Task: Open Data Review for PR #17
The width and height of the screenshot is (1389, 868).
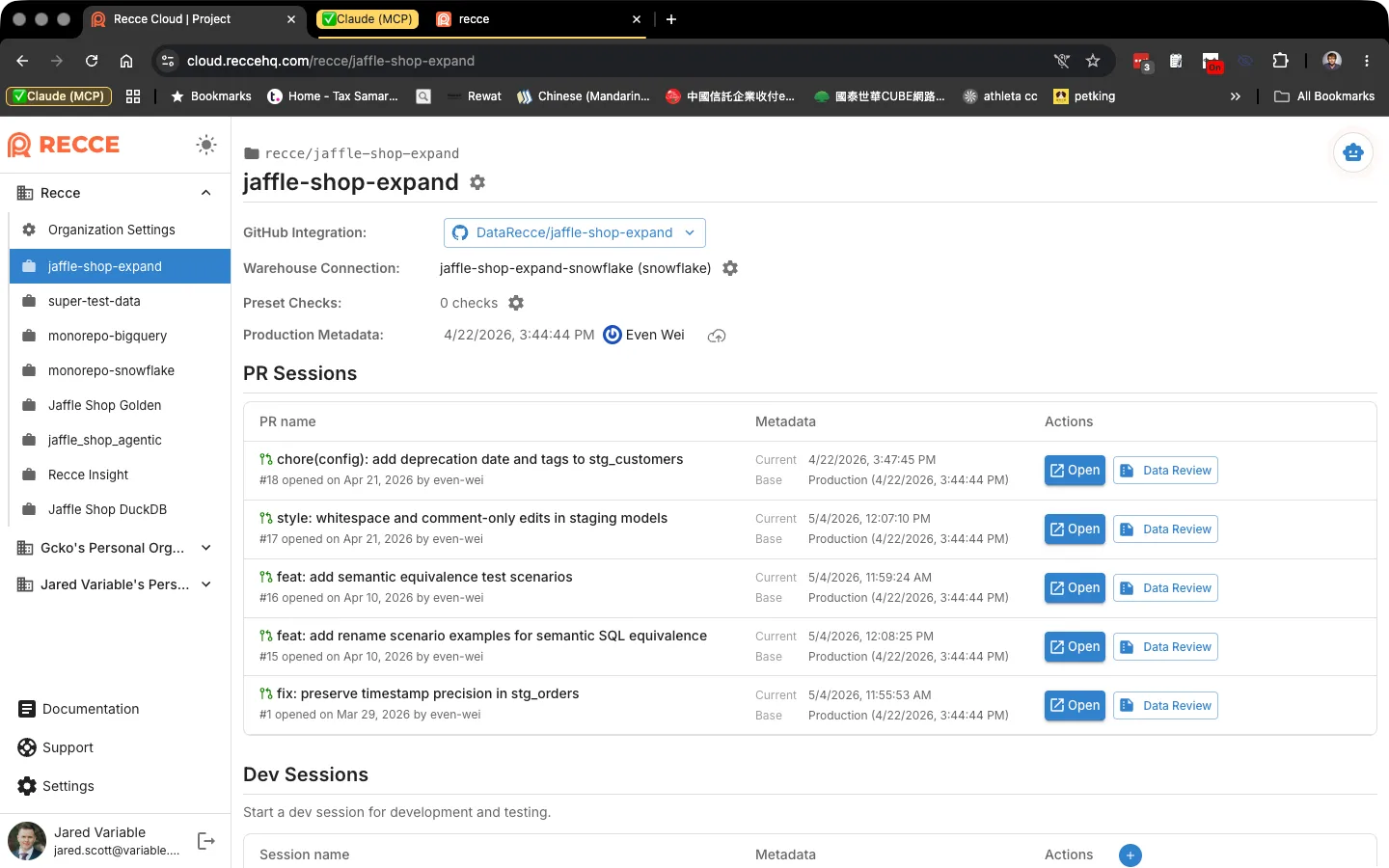Action: pos(1165,529)
